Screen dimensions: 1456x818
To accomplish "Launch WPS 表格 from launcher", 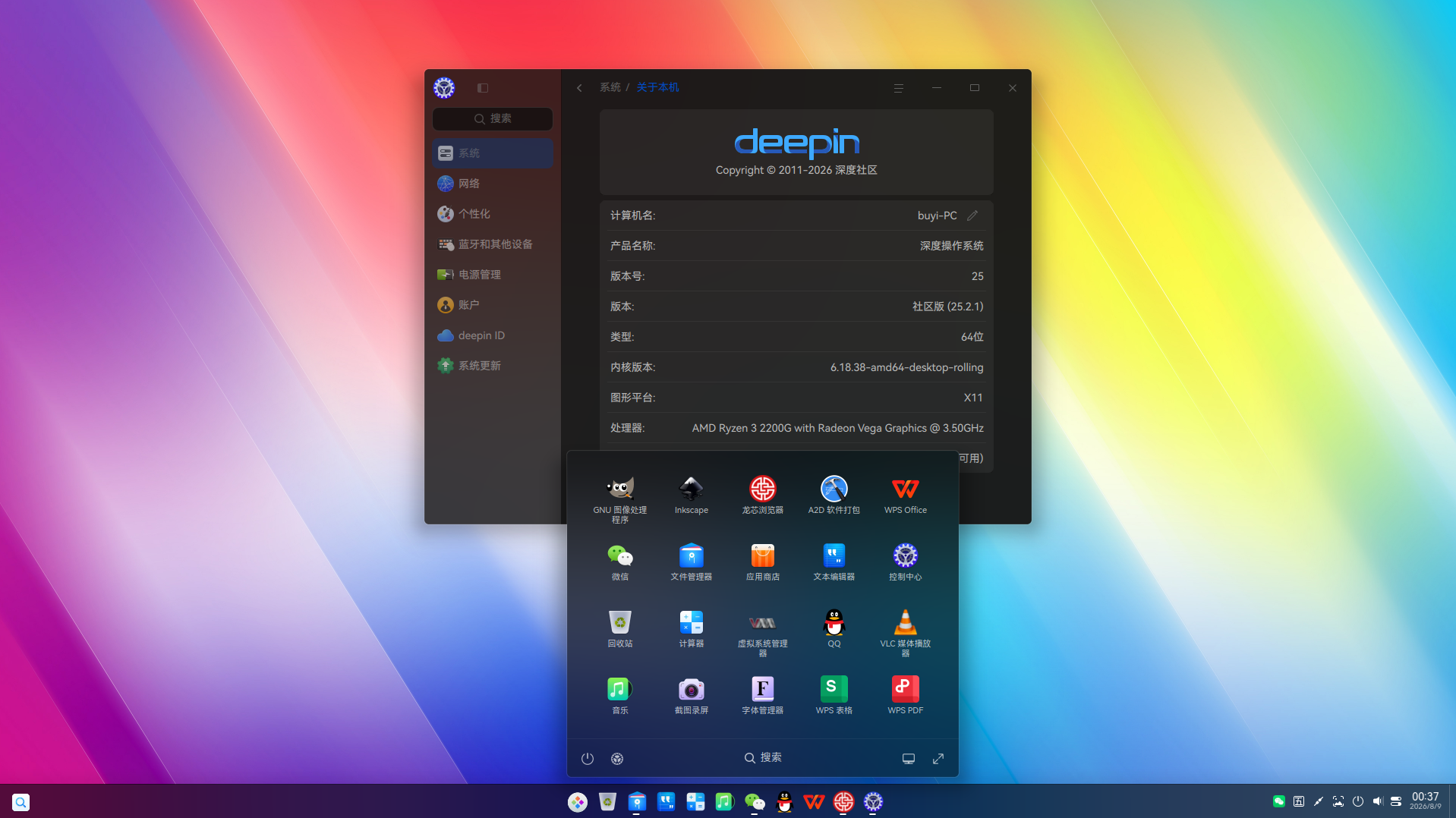I will tap(834, 695).
